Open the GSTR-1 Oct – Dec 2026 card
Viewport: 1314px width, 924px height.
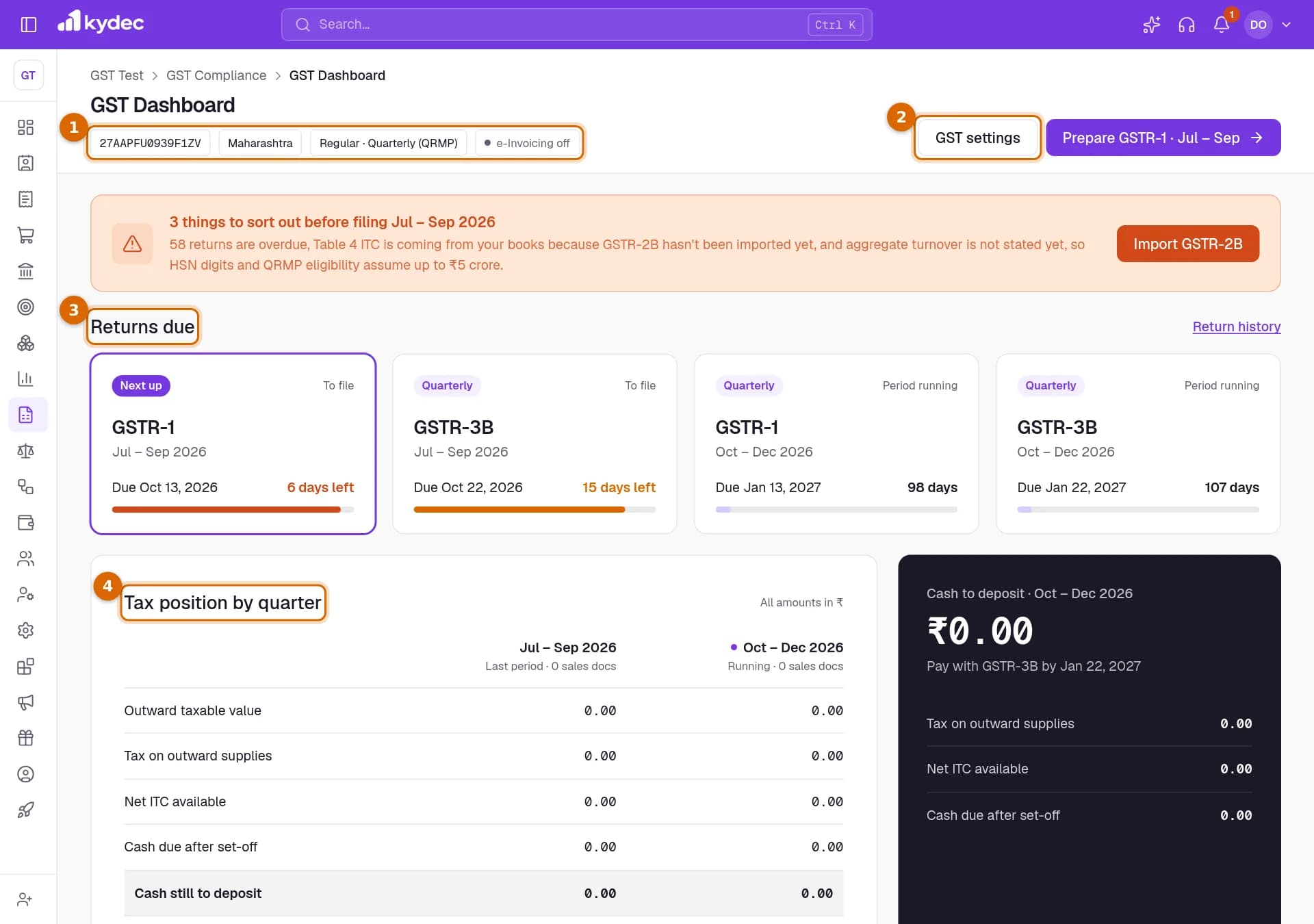836,444
